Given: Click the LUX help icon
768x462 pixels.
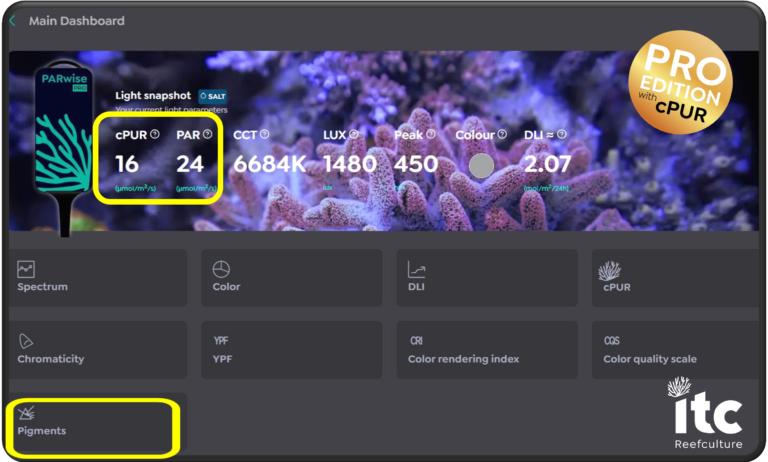Looking at the screenshot, I should [x=354, y=134].
